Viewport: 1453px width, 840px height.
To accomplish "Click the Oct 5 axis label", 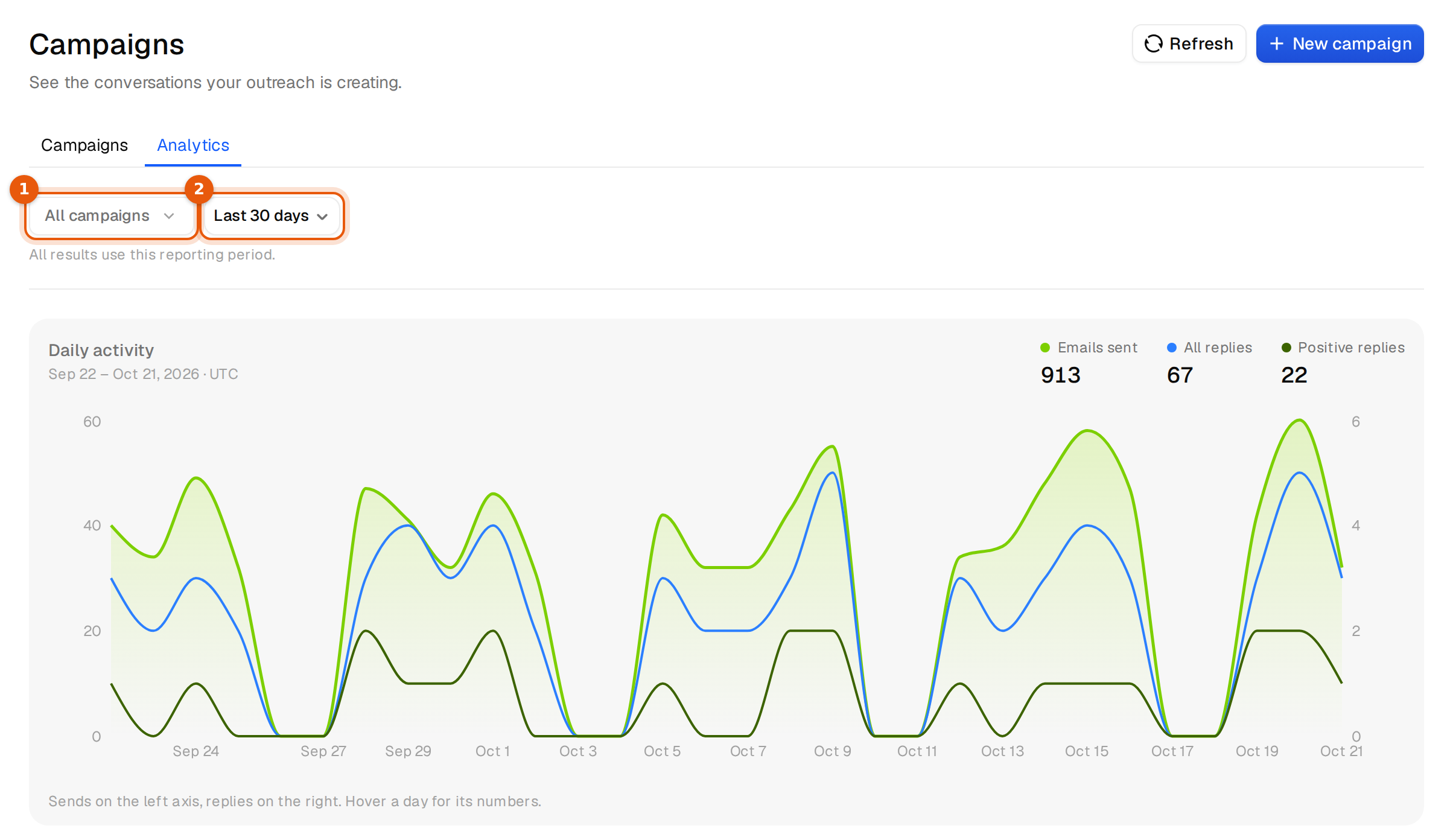I will [662, 751].
